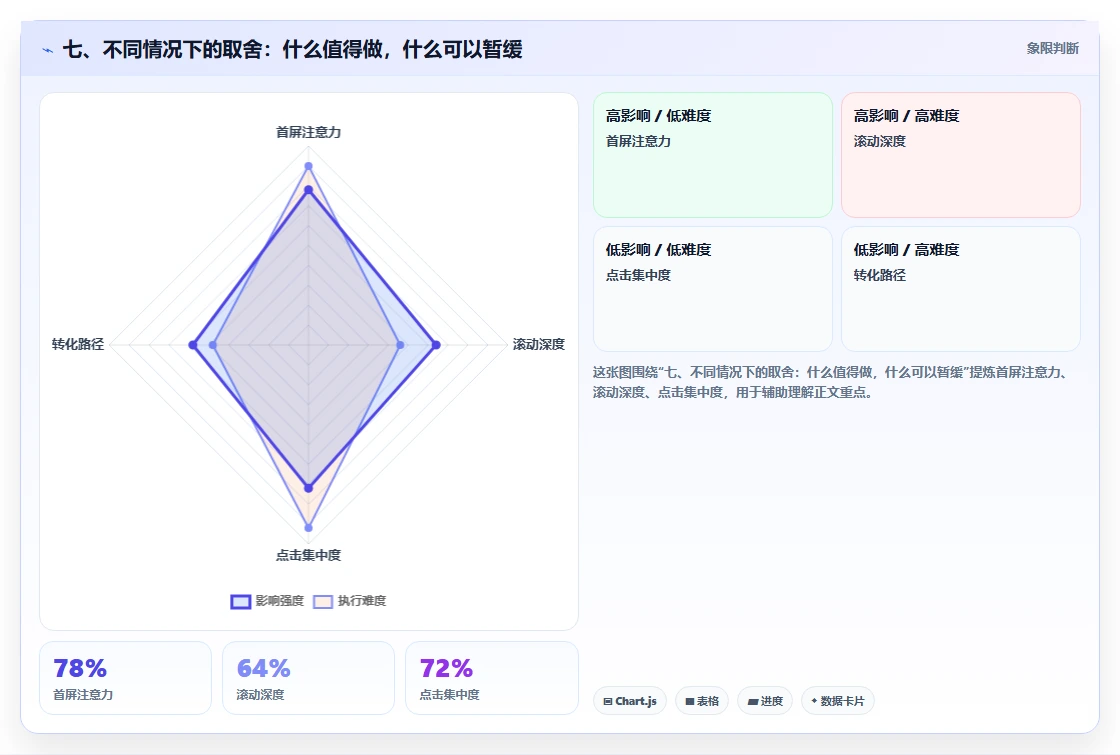Click the 数据卡片 tag chip
The image size is (1120, 755).
point(838,701)
